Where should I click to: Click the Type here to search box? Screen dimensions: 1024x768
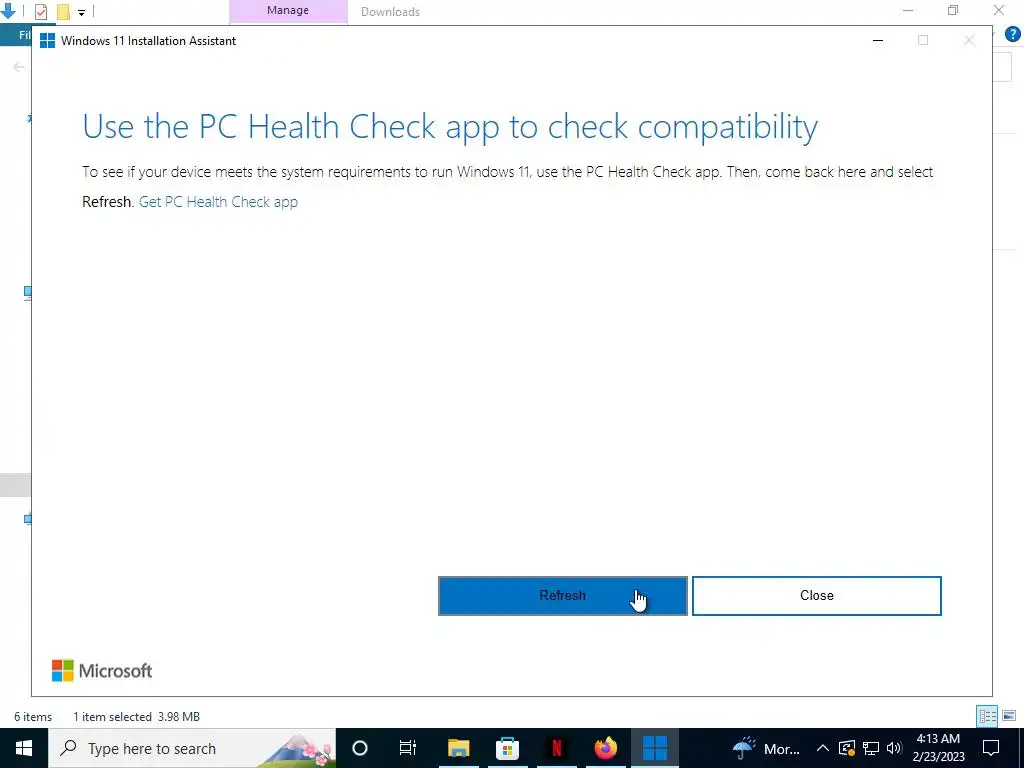192,748
